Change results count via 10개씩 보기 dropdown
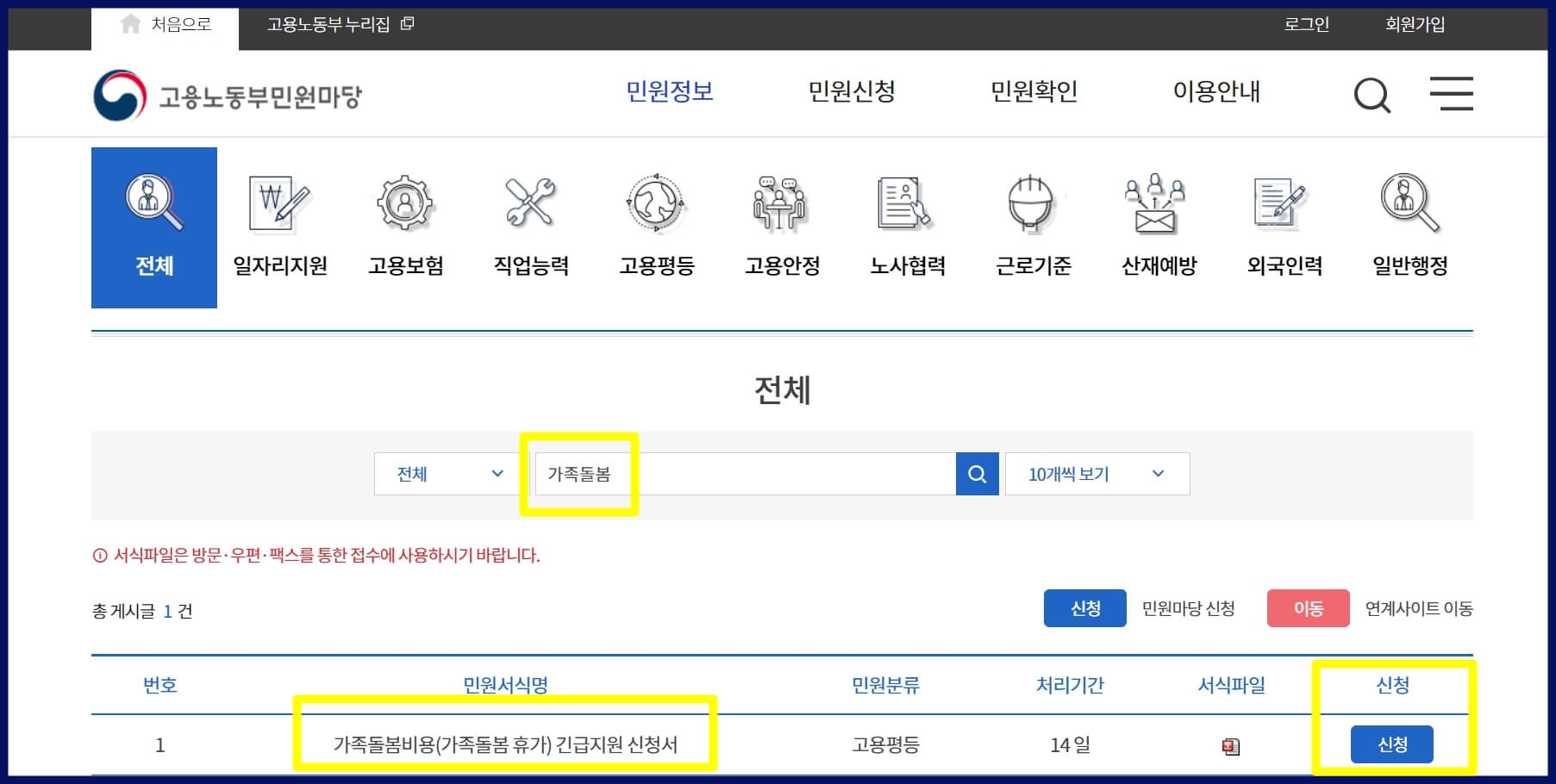The image size is (1556, 784). pyautogui.click(x=1097, y=473)
